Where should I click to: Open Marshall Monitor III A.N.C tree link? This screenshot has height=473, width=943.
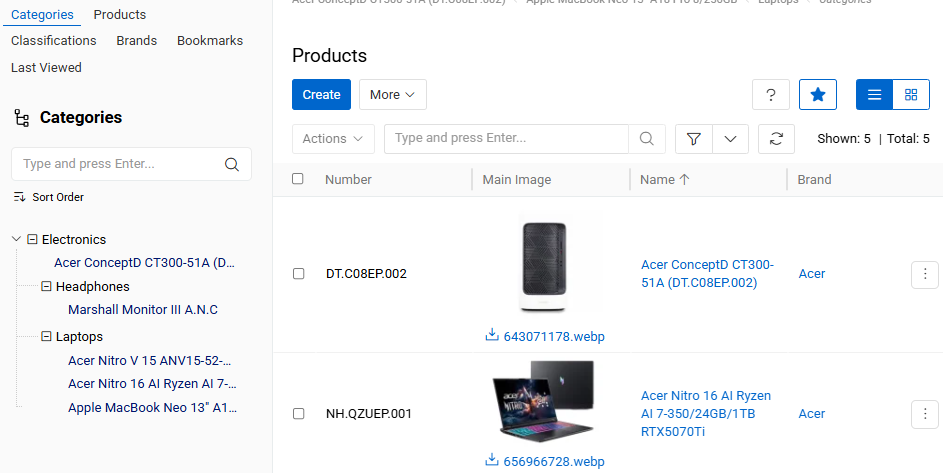[143, 310]
